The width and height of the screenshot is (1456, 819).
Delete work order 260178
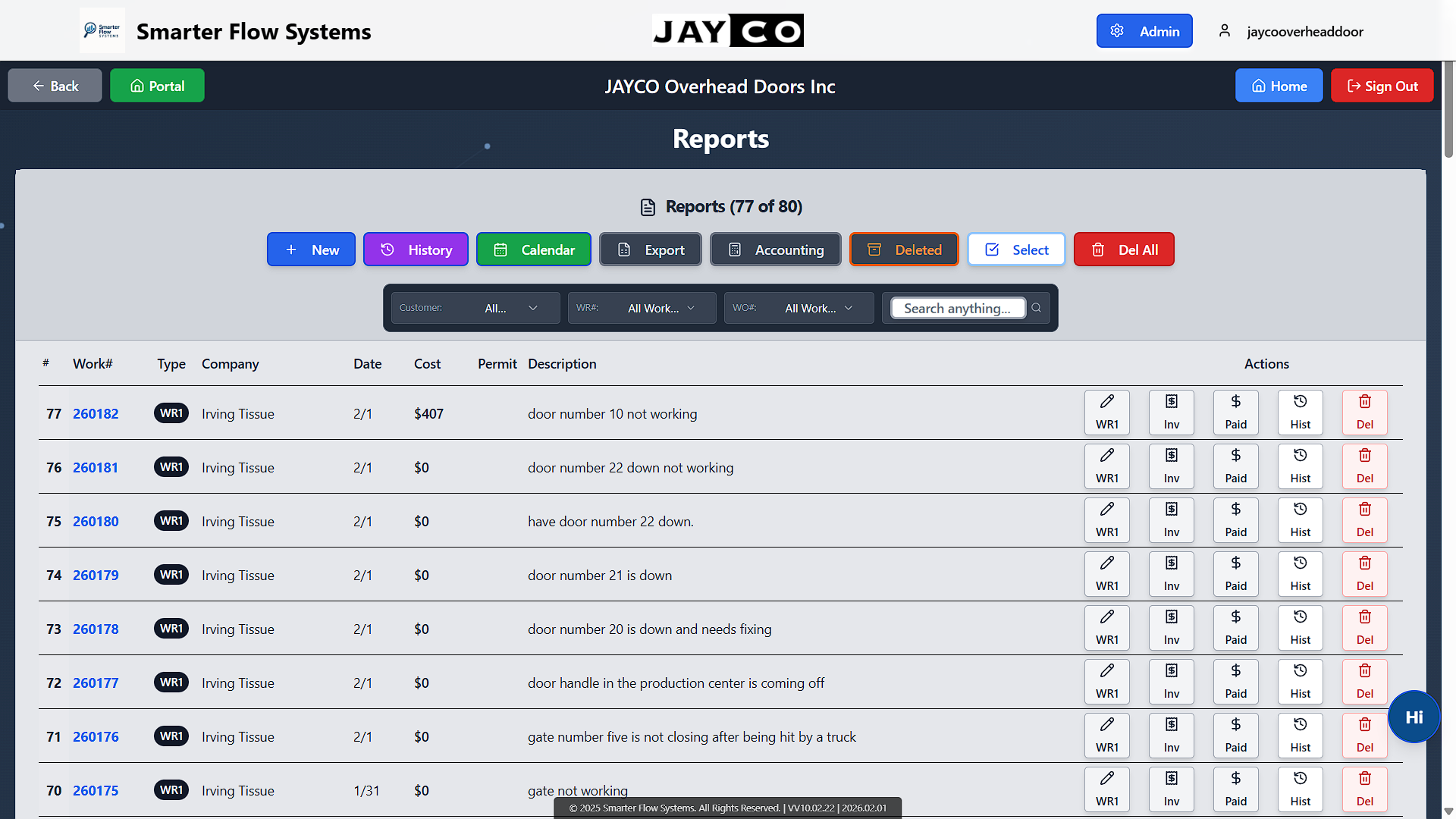tap(1364, 628)
